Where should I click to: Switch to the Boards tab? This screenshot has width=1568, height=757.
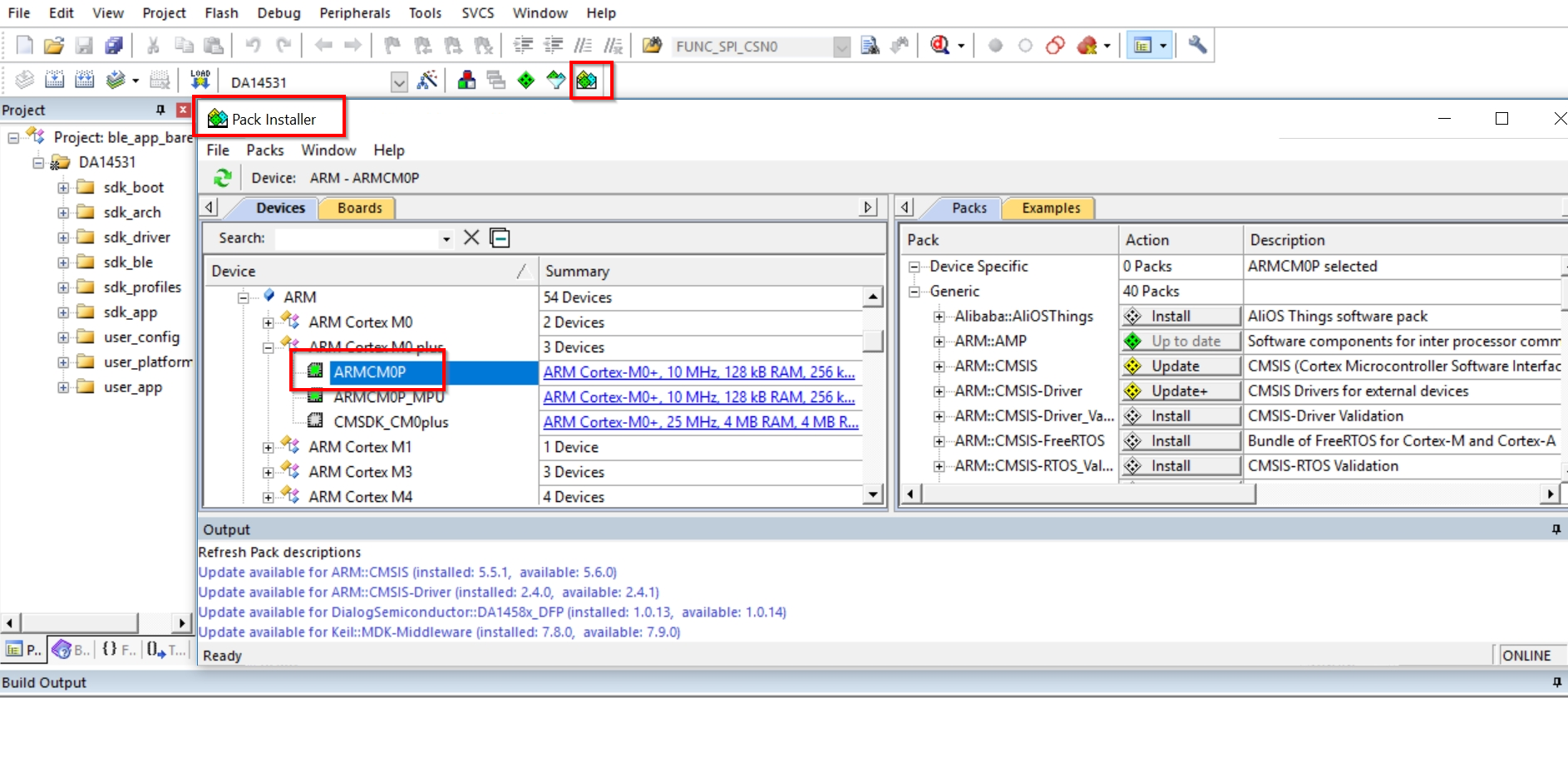[359, 208]
